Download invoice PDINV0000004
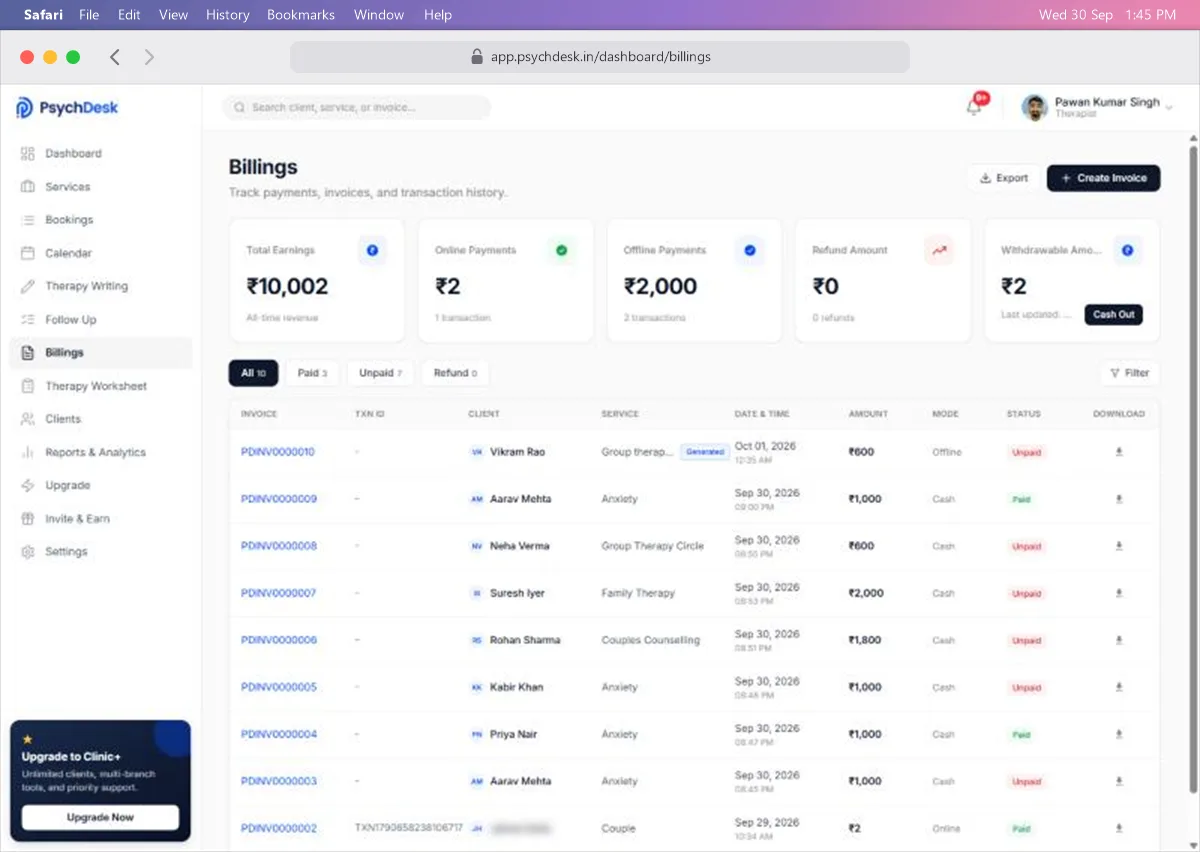The height and width of the screenshot is (852, 1200). pyautogui.click(x=1119, y=734)
